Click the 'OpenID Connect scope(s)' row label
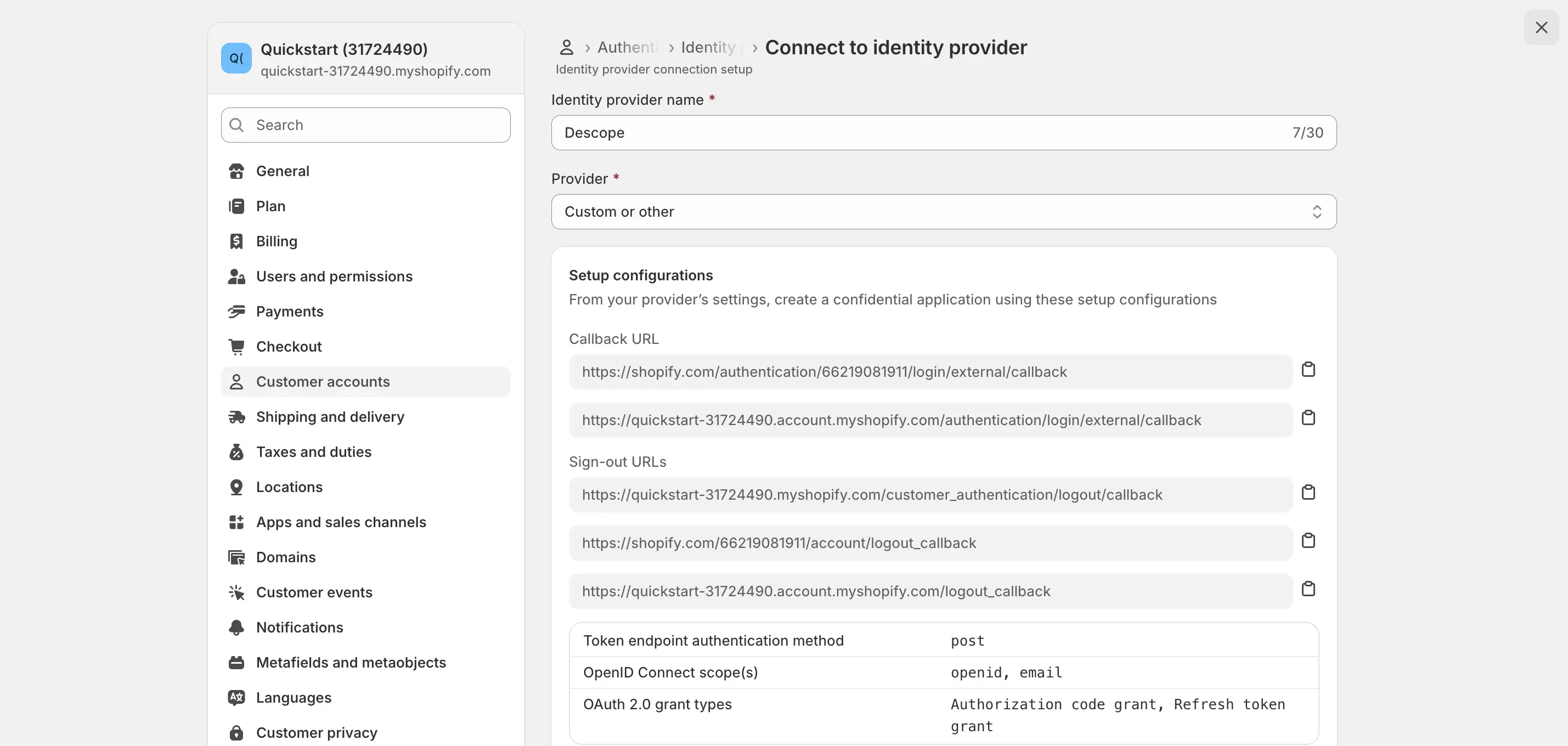This screenshot has width=1568, height=746. point(670,672)
